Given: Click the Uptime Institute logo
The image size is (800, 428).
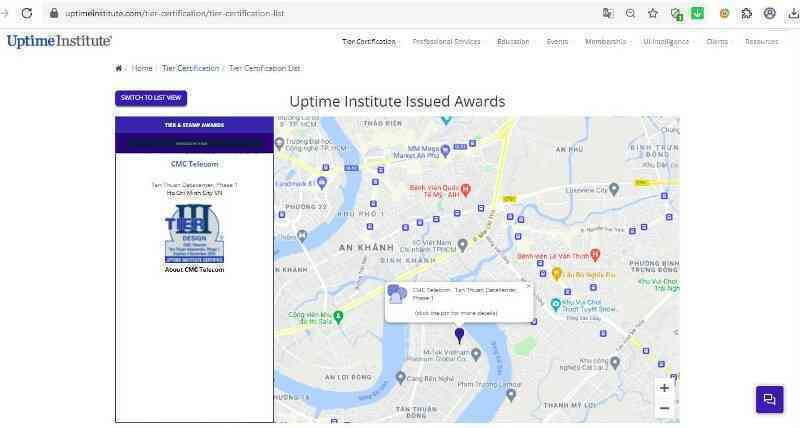Looking at the screenshot, I should (x=59, y=41).
